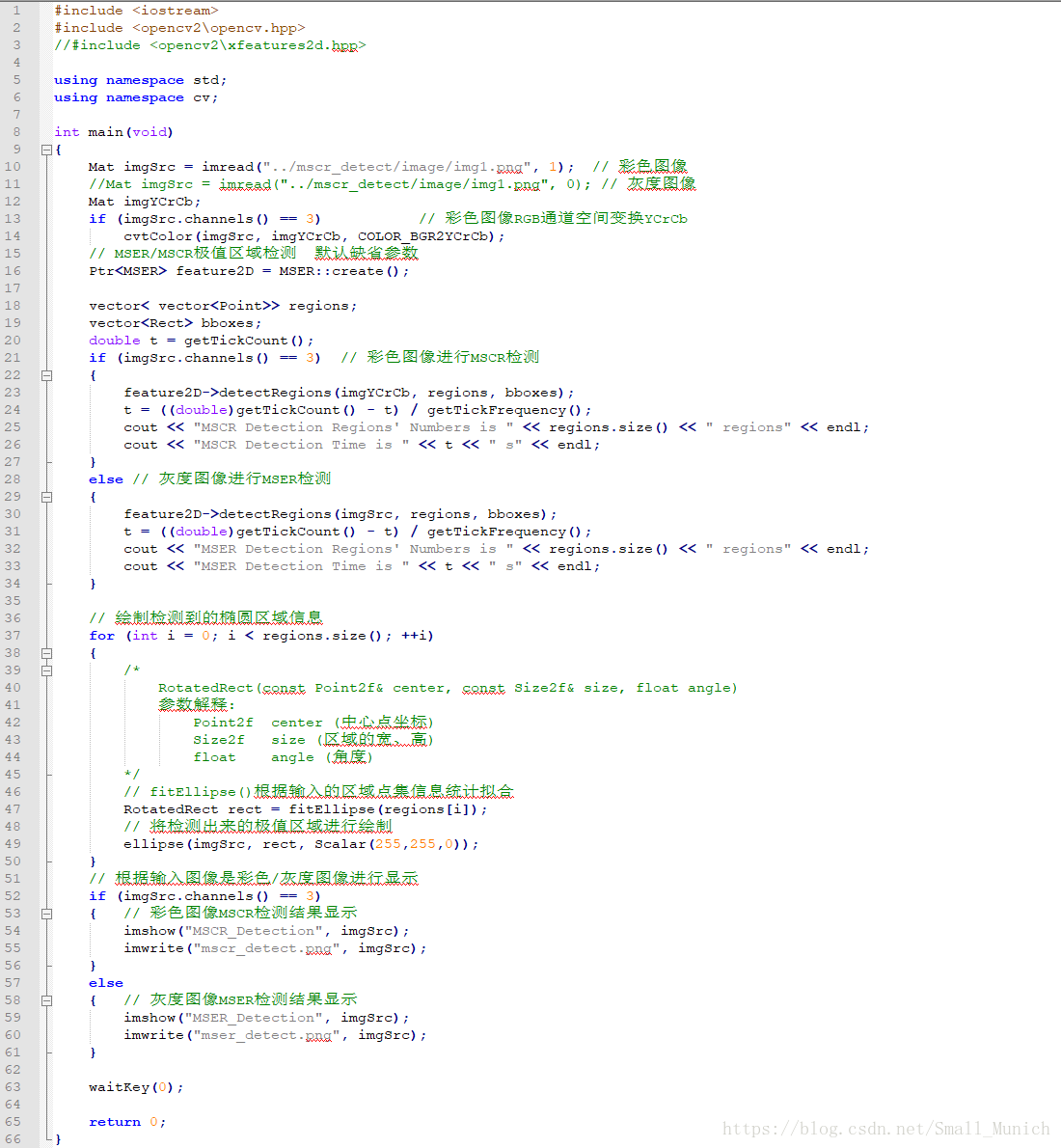The height and width of the screenshot is (1148, 1061).
Task: Click line number 16 in the gutter
Action: pos(13,271)
